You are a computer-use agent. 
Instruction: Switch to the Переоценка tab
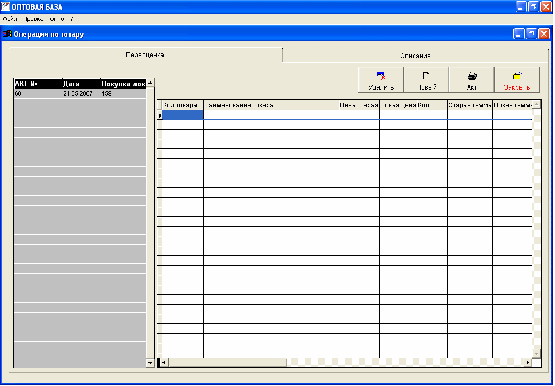click(x=145, y=55)
